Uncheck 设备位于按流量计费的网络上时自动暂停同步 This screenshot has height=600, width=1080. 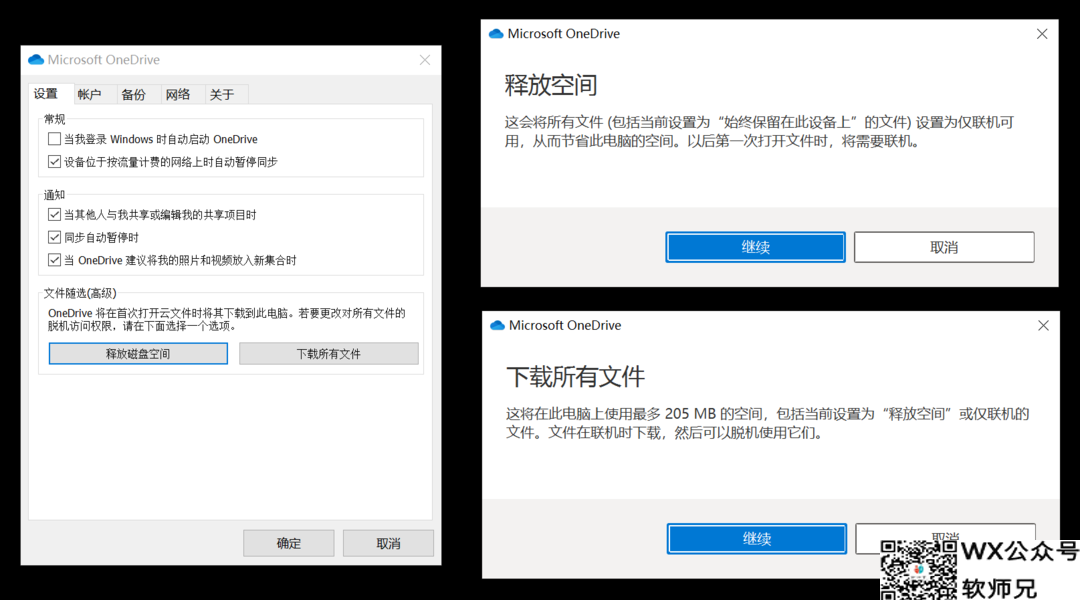pyautogui.click(x=55, y=161)
